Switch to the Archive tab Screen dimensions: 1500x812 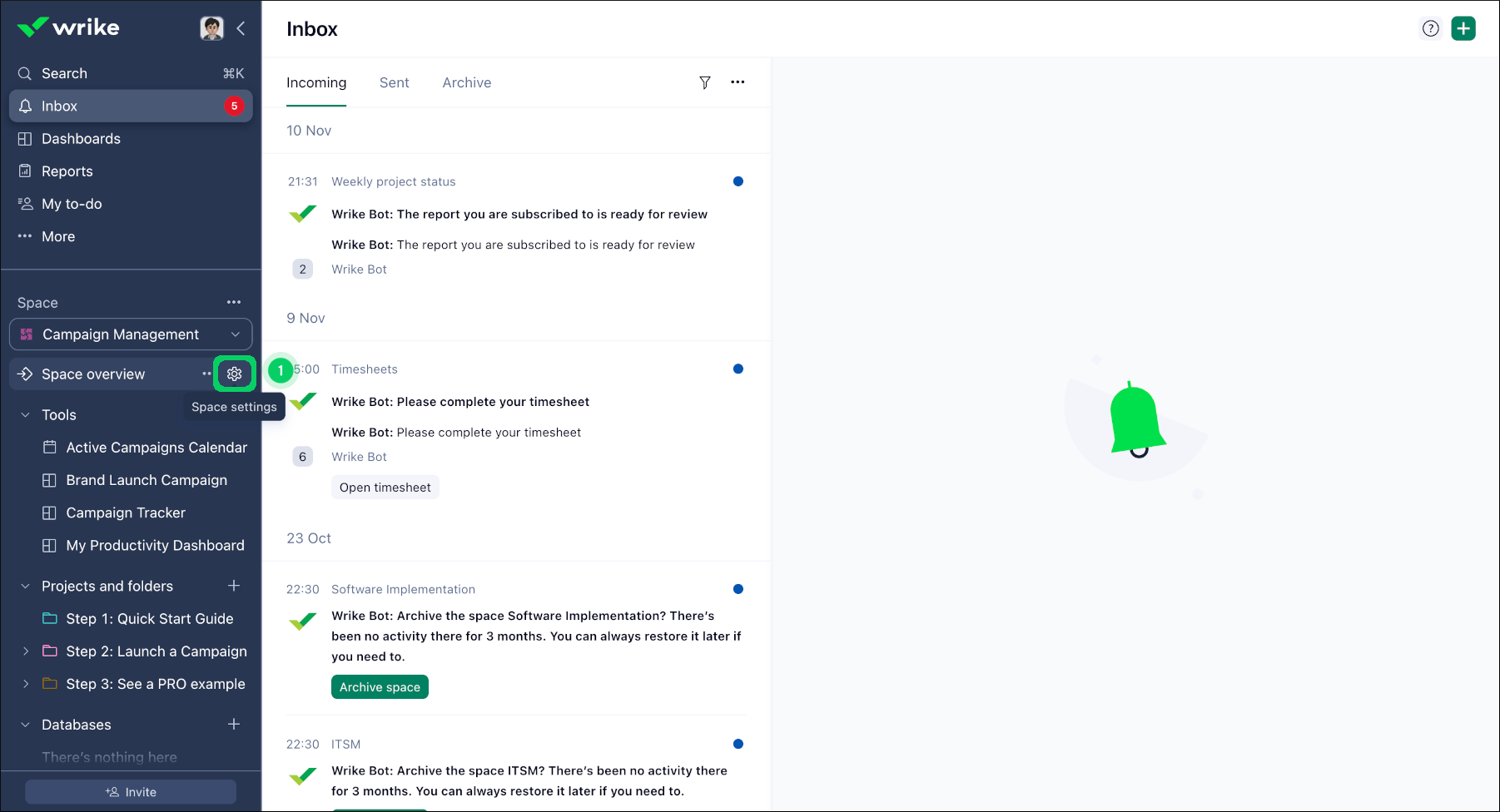[466, 83]
